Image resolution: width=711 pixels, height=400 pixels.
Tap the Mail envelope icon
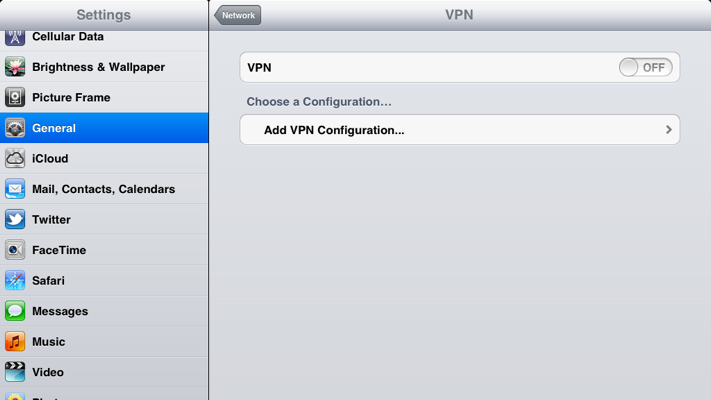(x=15, y=189)
